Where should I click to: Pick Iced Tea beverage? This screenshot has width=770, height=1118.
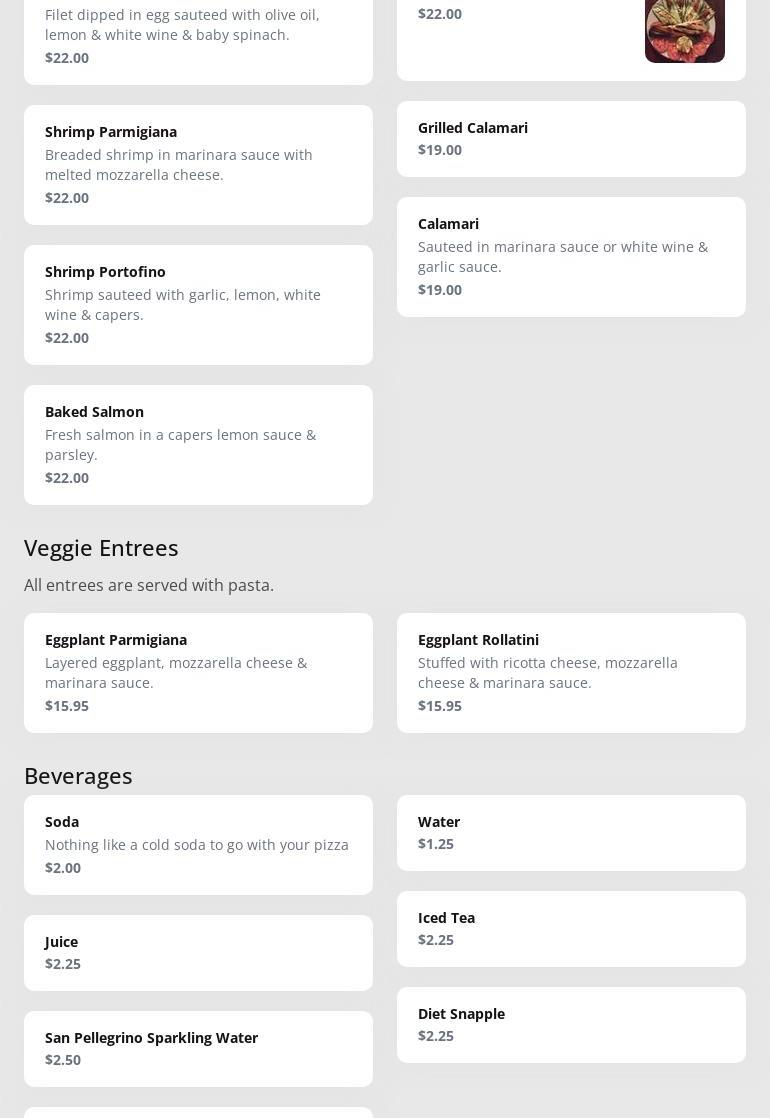pyautogui.click(x=571, y=928)
